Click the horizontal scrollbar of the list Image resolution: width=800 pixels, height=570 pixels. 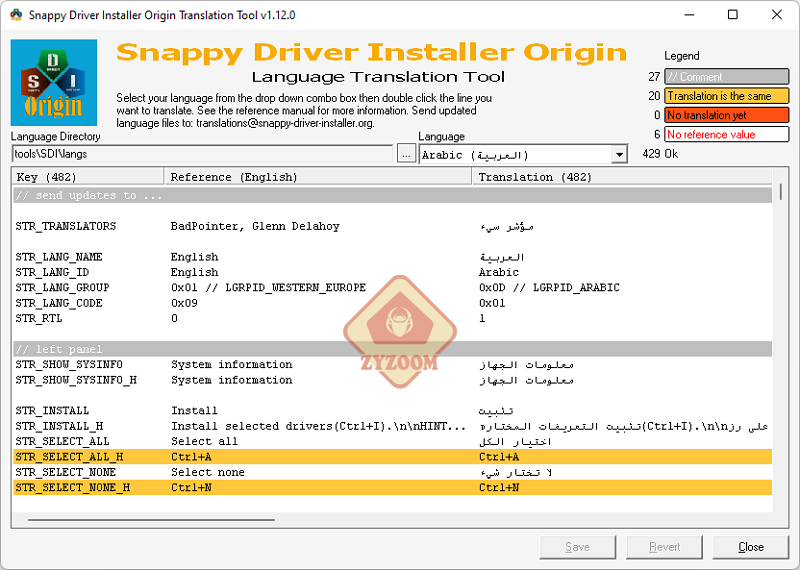[152, 520]
